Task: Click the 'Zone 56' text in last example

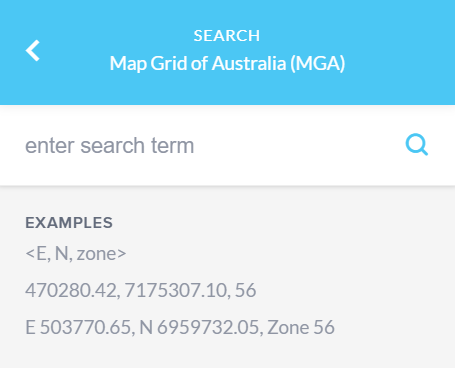Action: click(x=301, y=327)
